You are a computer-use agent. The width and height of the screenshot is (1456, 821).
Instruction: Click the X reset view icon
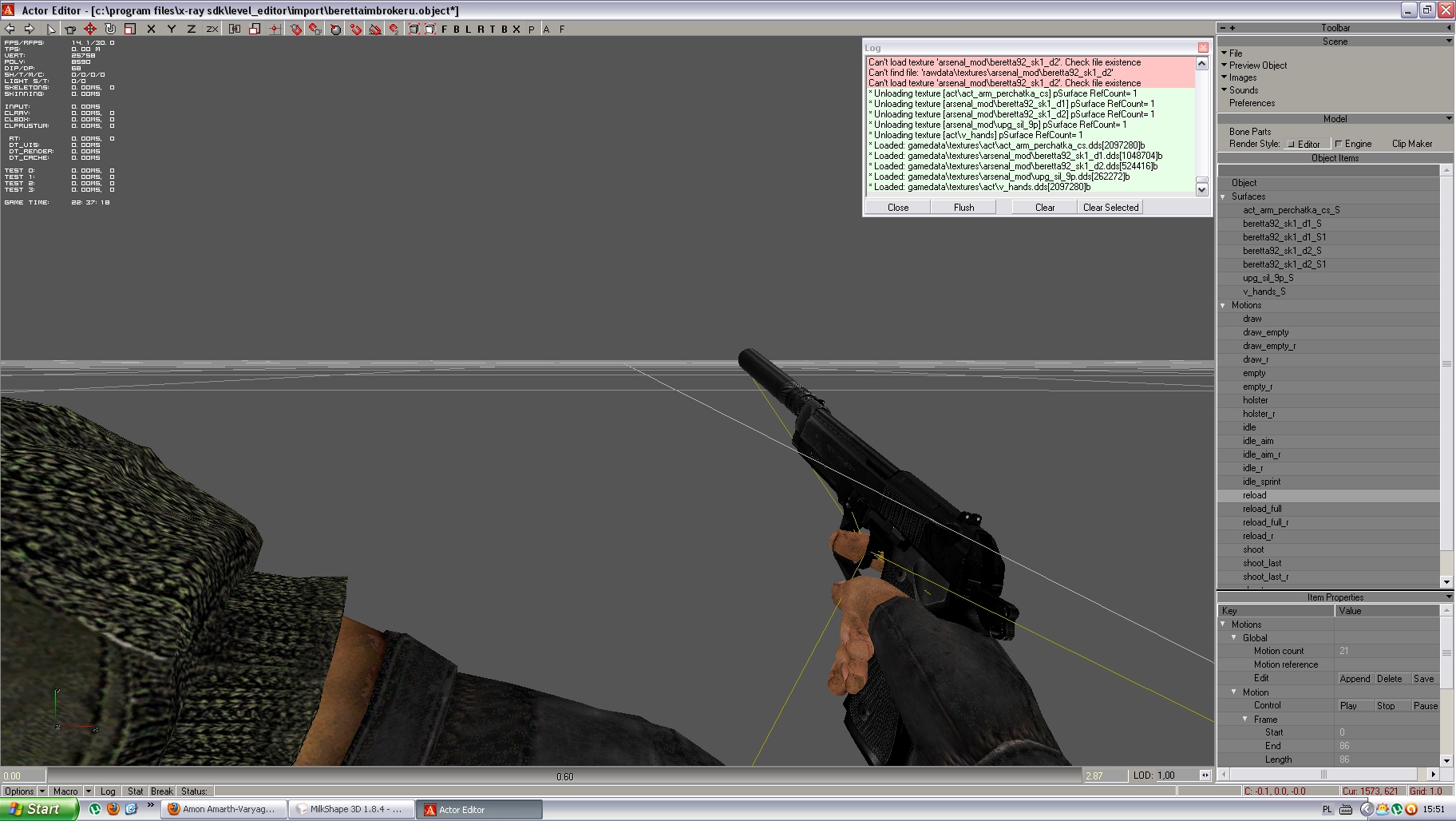tap(516, 29)
